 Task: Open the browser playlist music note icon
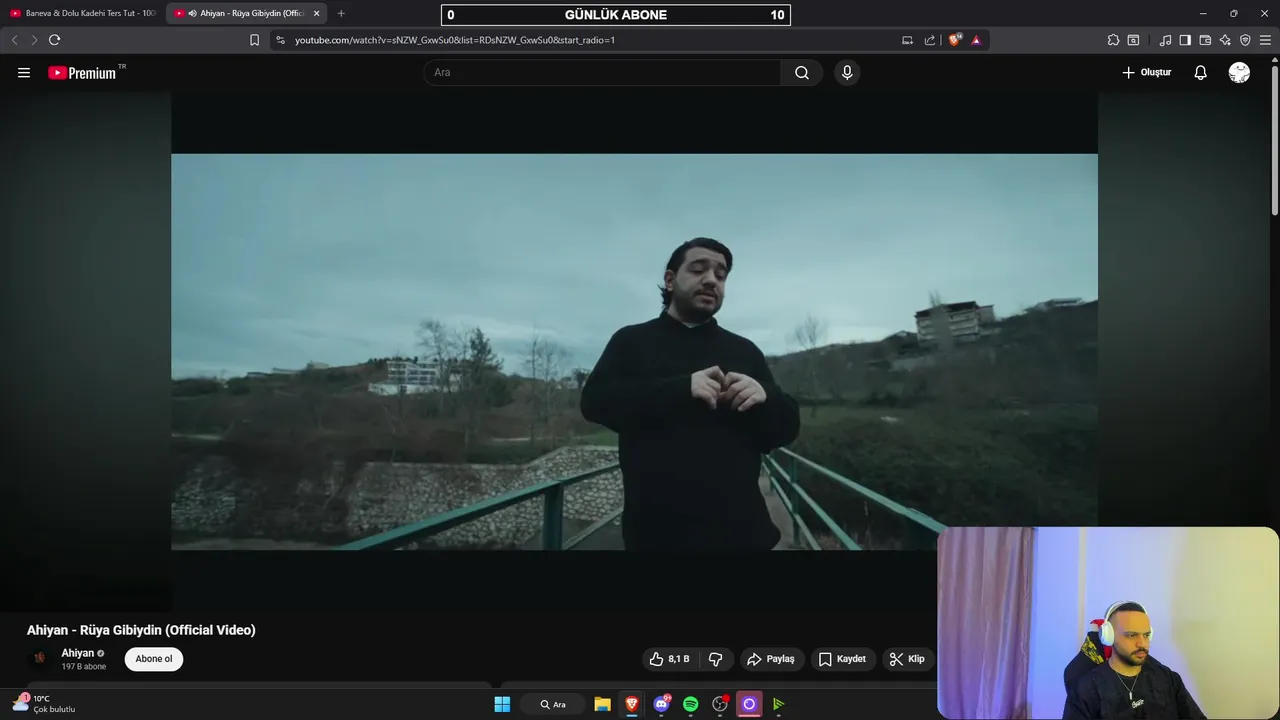click(x=1165, y=40)
